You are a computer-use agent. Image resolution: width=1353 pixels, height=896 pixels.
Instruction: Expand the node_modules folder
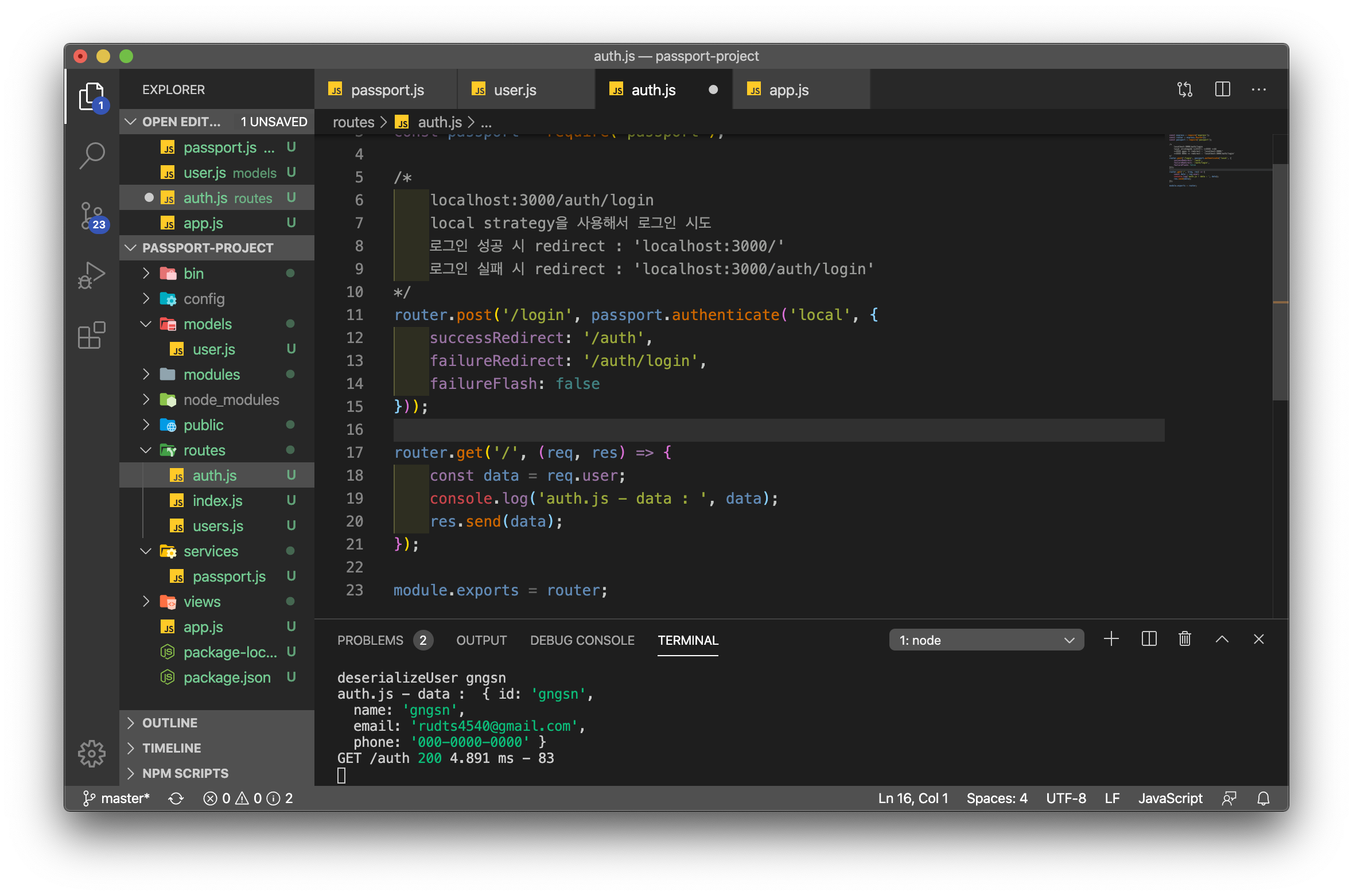pyautogui.click(x=231, y=400)
